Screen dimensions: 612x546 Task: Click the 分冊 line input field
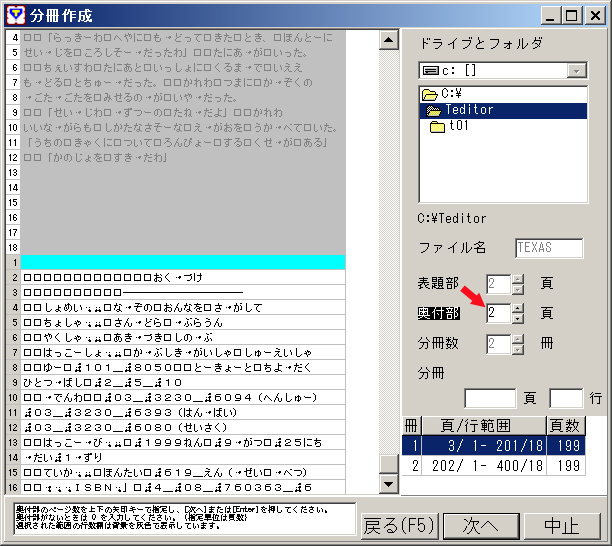tap(566, 399)
